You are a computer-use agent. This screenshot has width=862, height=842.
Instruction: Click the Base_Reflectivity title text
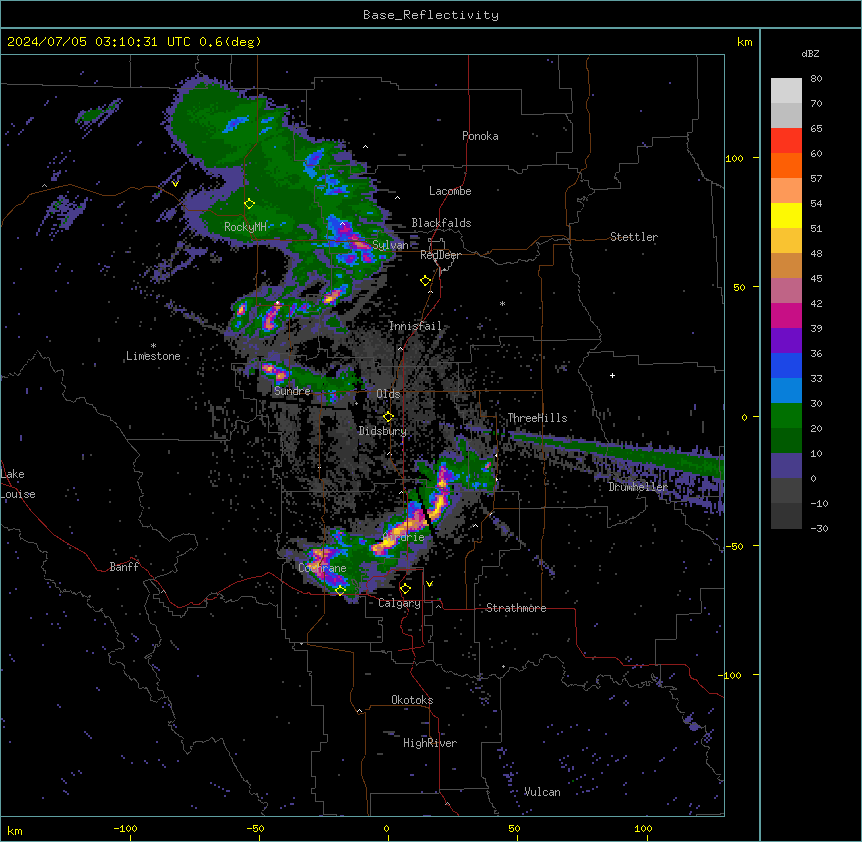pyautogui.click(x=431, y=15)
